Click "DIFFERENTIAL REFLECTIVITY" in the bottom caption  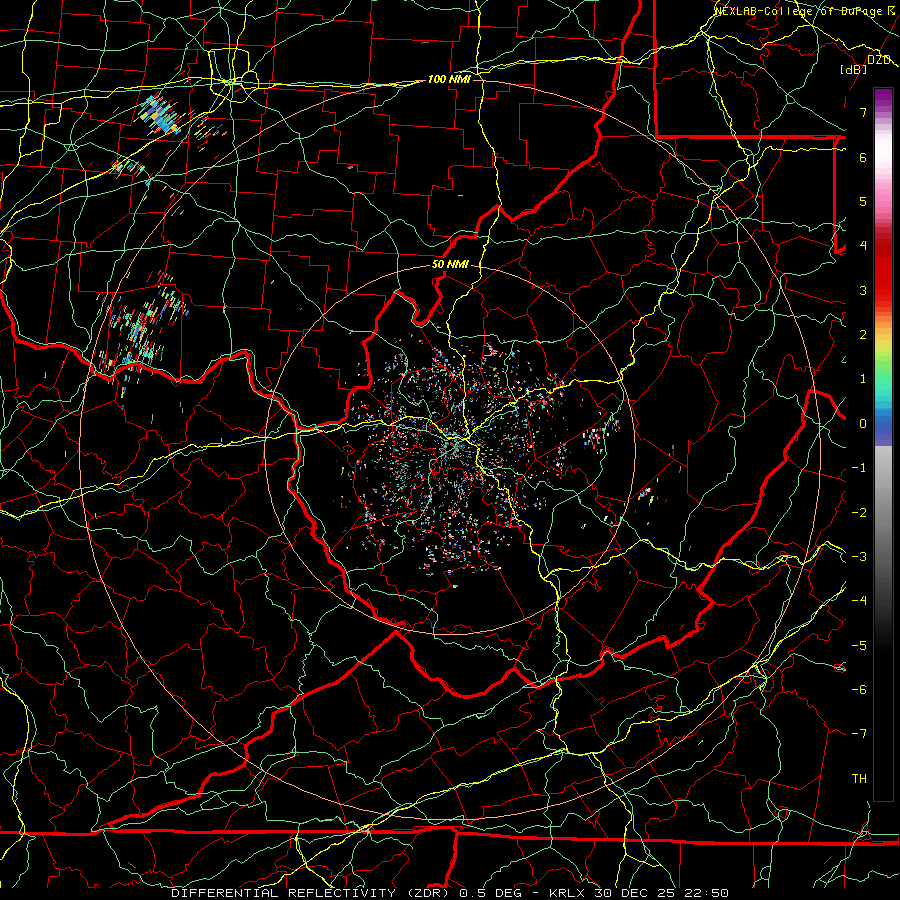click(284, 893)
